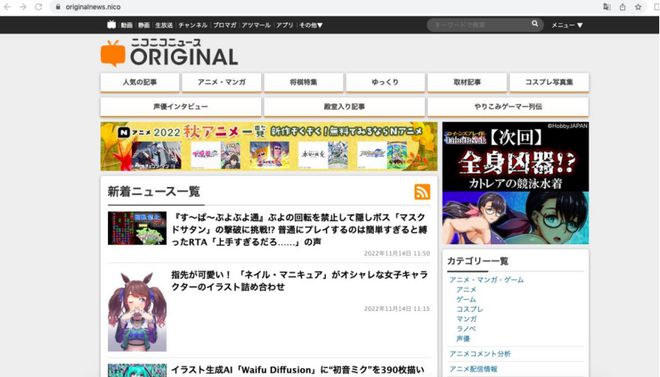Open the メニュー dropdown
660x377 pixels.
coord(567,25)
